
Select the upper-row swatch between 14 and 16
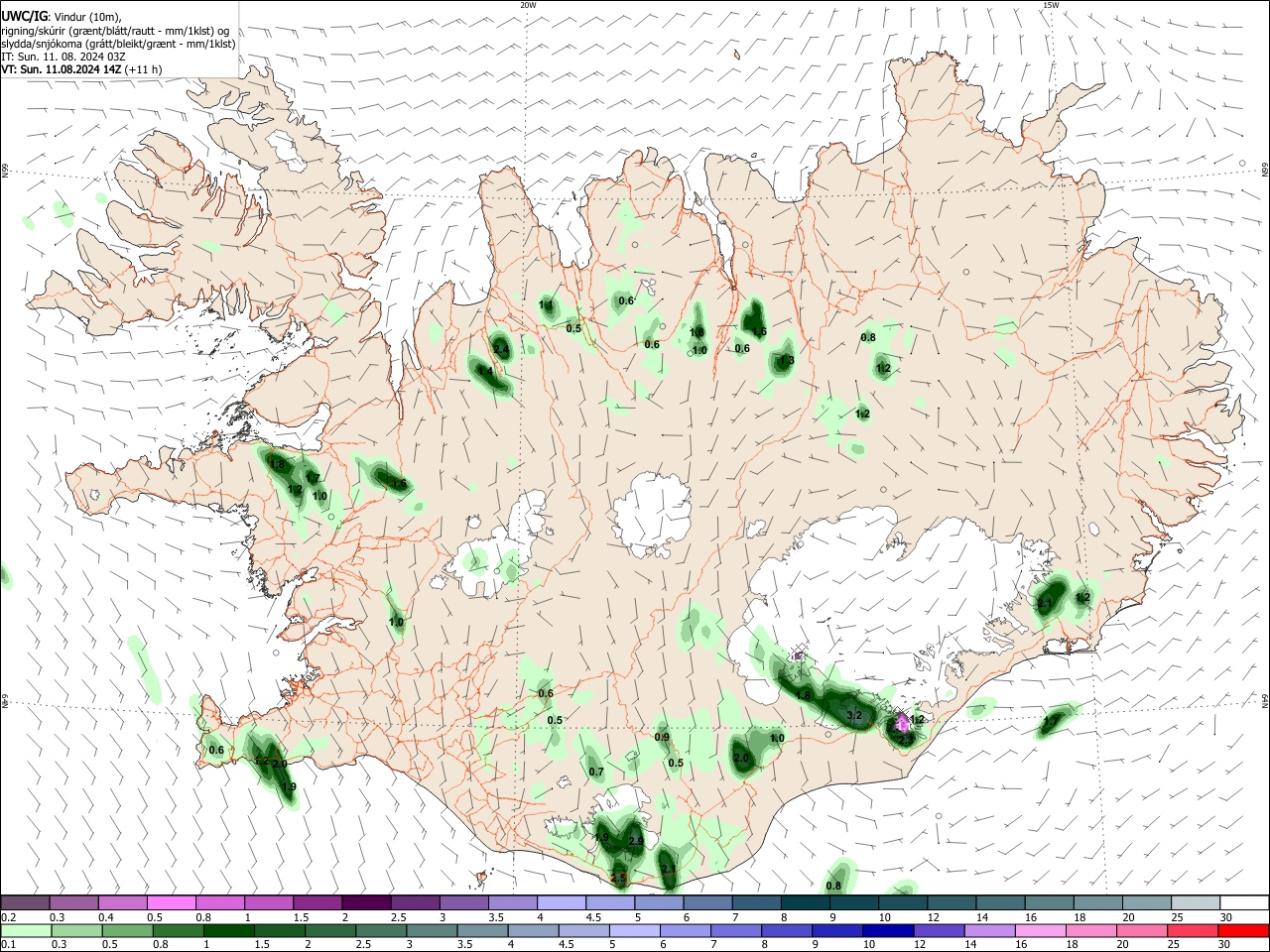[x=999, y=902]
